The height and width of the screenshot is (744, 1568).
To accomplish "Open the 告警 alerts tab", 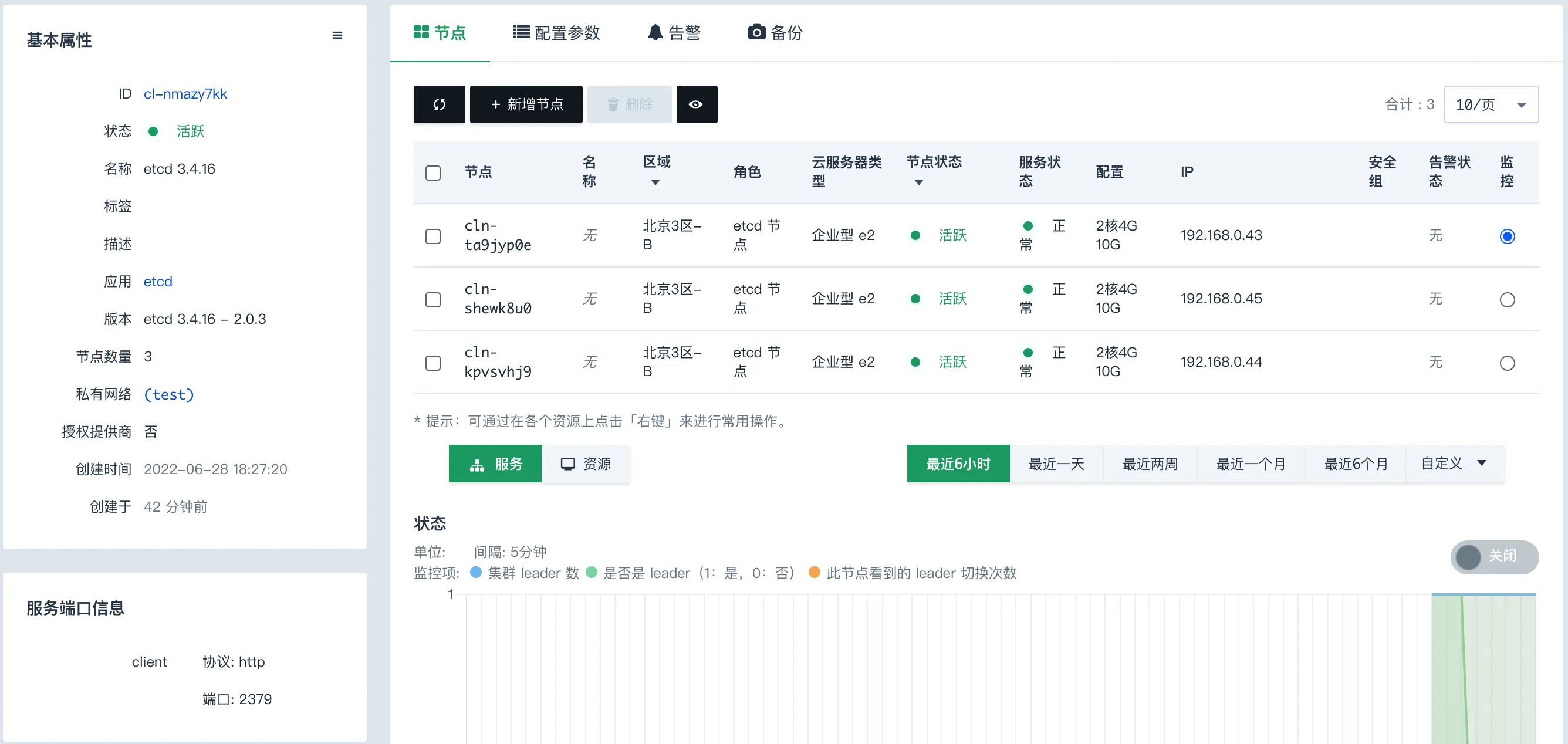I will 674,33.
